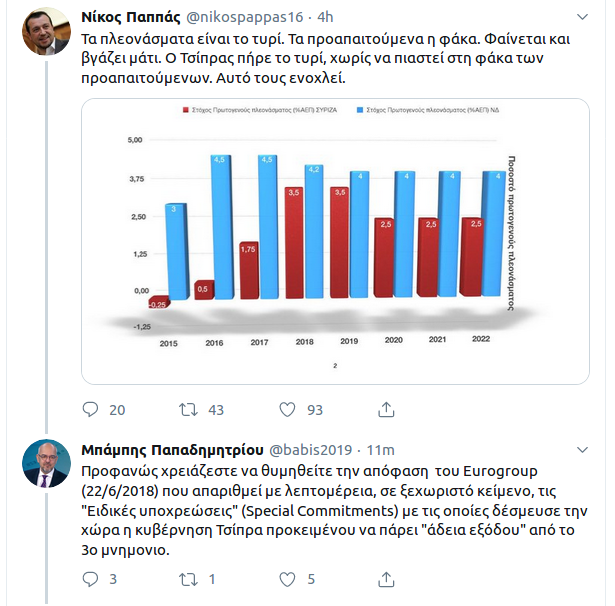Like the reply with 5 likes
615x606 pixels.
tap(287, 579)
